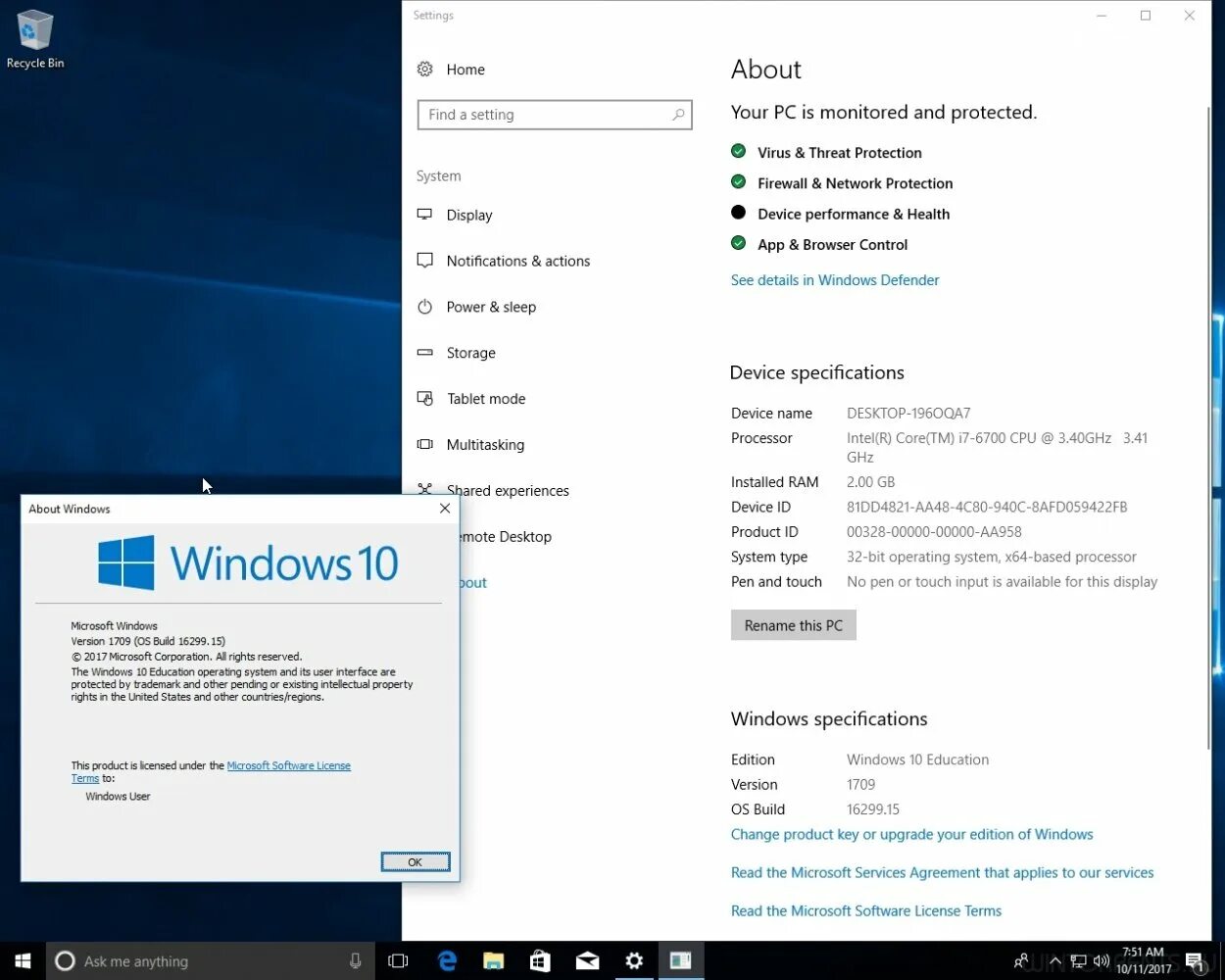Launch Microsoft Edge from the taskbar

pyautogui.click(x=447, y=961)
